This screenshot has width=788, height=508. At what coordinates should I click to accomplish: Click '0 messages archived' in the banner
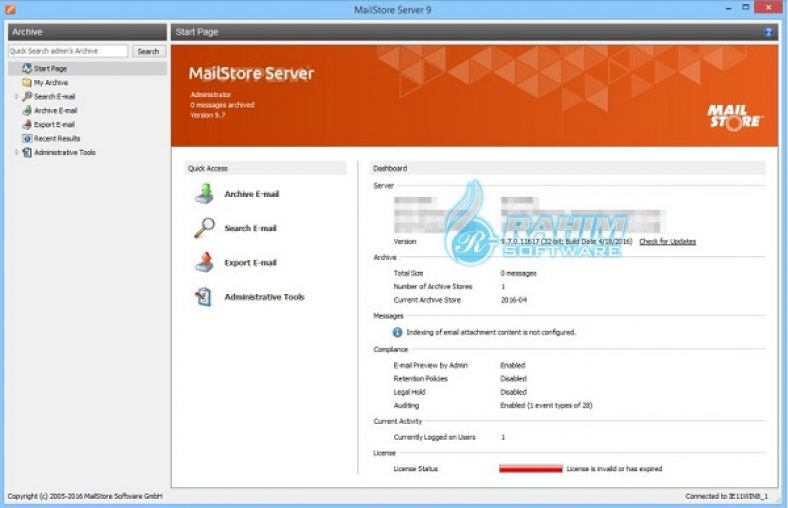[x=222, y=105]
